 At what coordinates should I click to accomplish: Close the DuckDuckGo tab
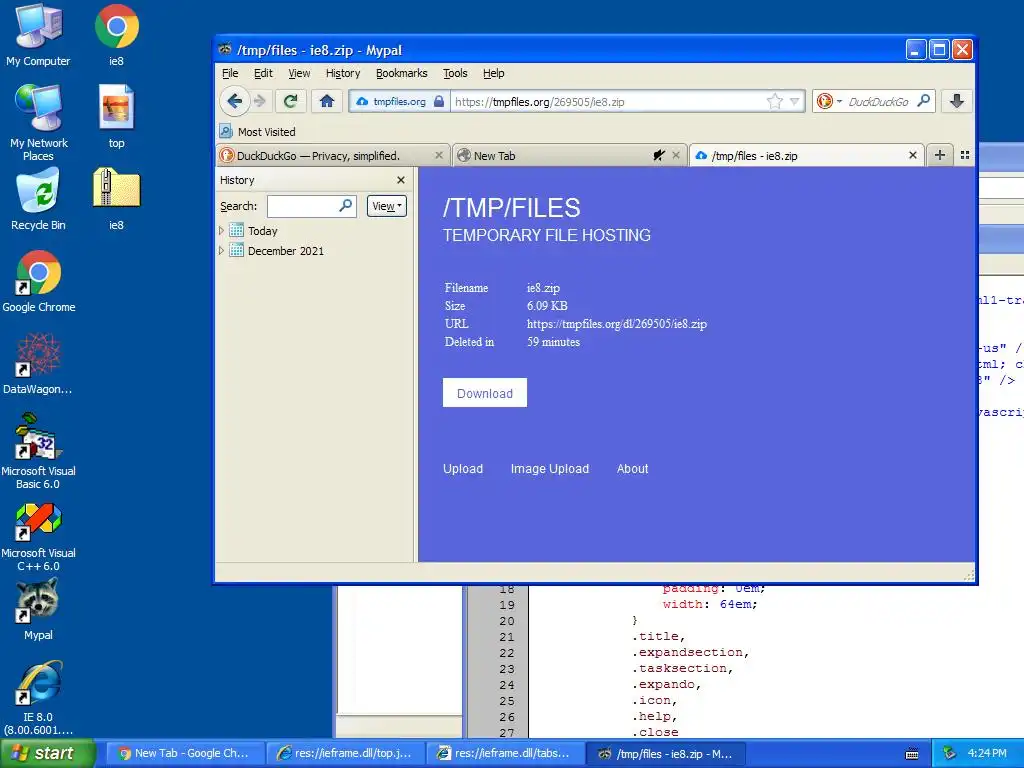point(439,155)
